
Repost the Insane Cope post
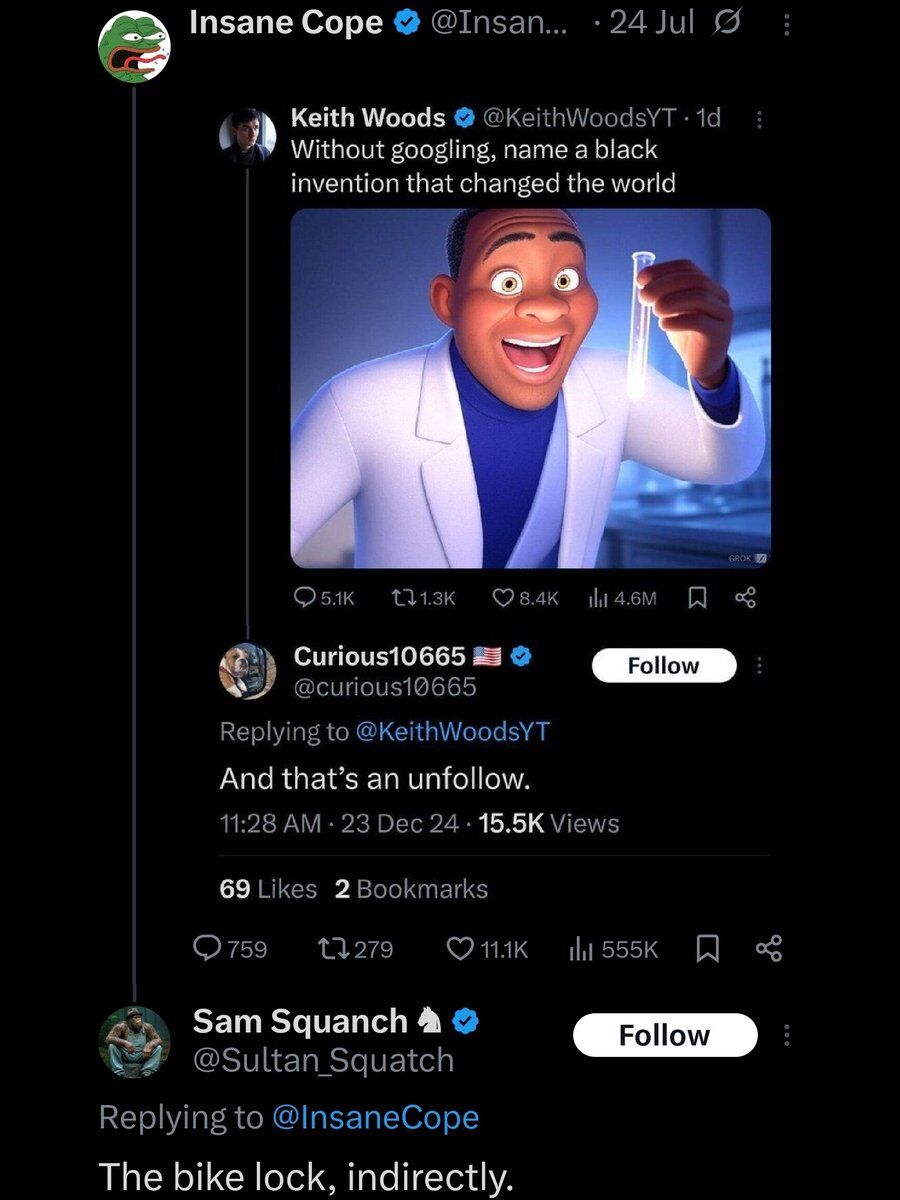353,949
